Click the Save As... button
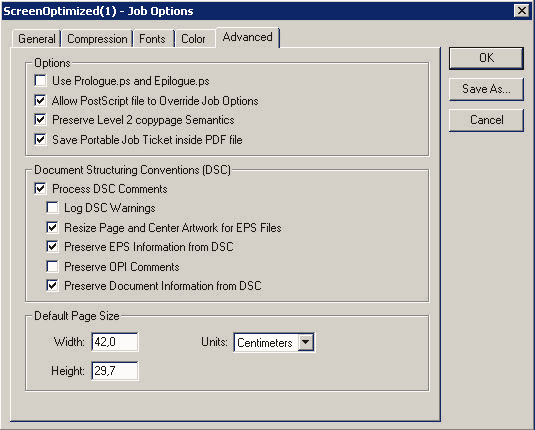 486,89
